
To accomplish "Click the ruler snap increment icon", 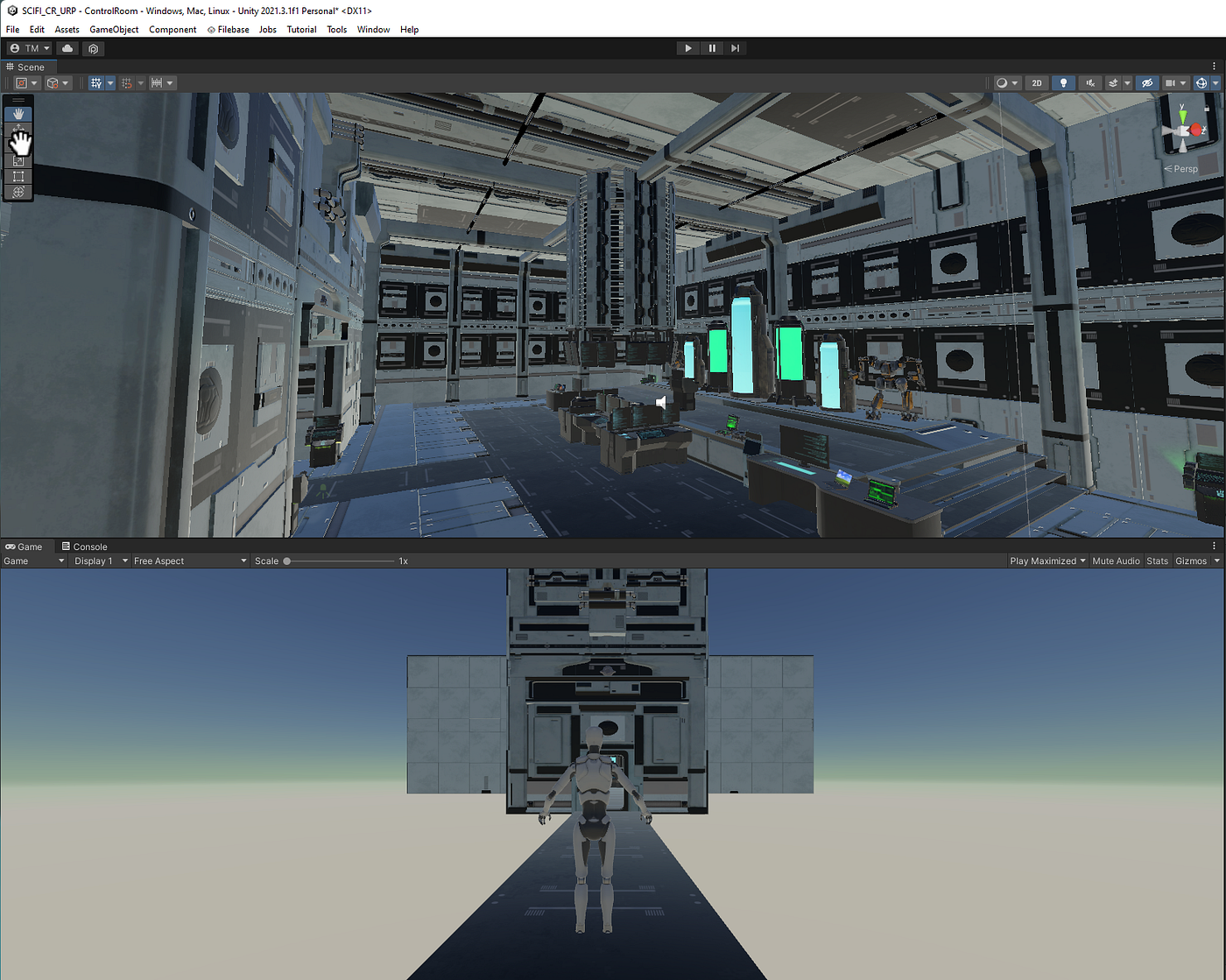I will 157,83.
